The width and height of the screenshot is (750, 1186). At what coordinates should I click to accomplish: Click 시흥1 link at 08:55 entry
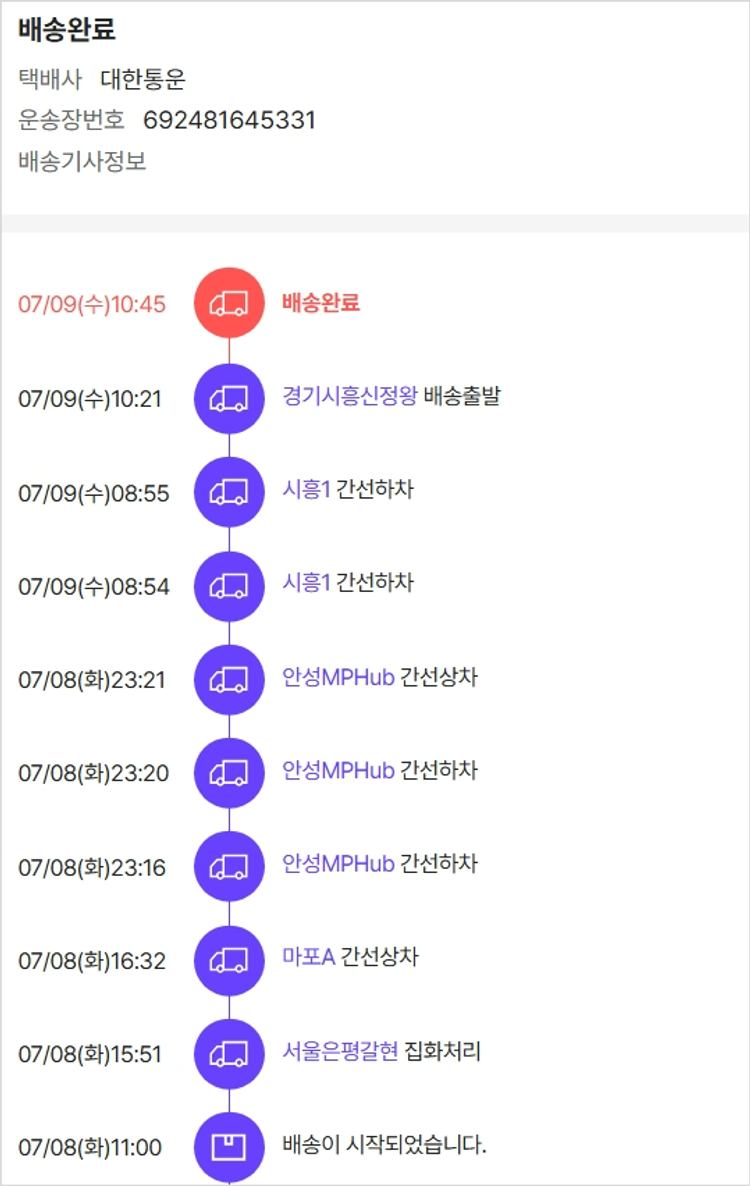point(306,489)
